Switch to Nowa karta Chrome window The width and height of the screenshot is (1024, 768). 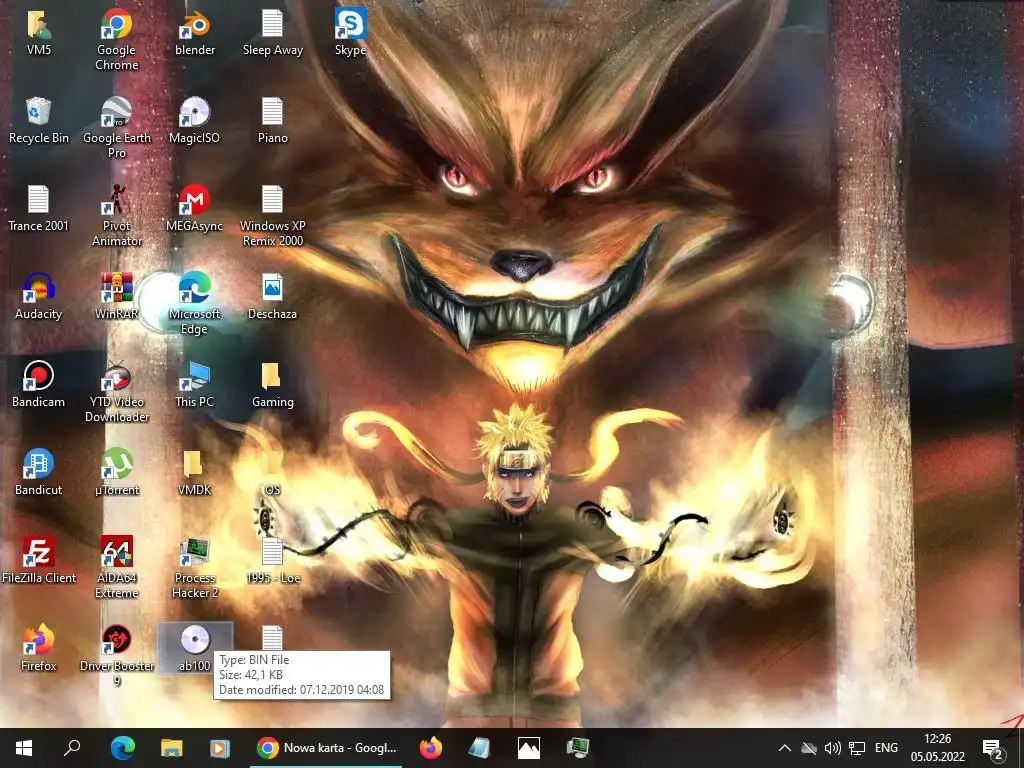[327, 748]
